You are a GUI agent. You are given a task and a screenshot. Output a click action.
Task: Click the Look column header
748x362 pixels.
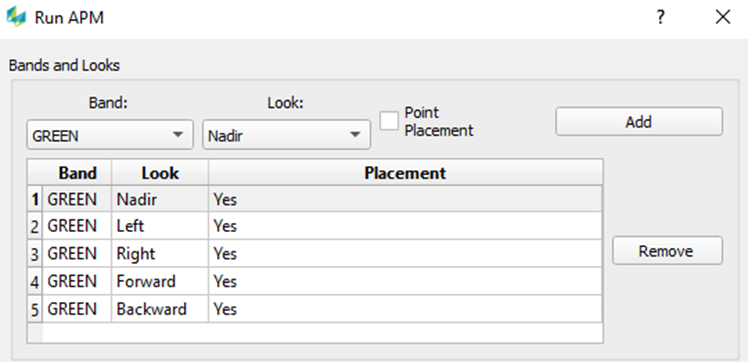pyautogui.click(x=160, y=173)
